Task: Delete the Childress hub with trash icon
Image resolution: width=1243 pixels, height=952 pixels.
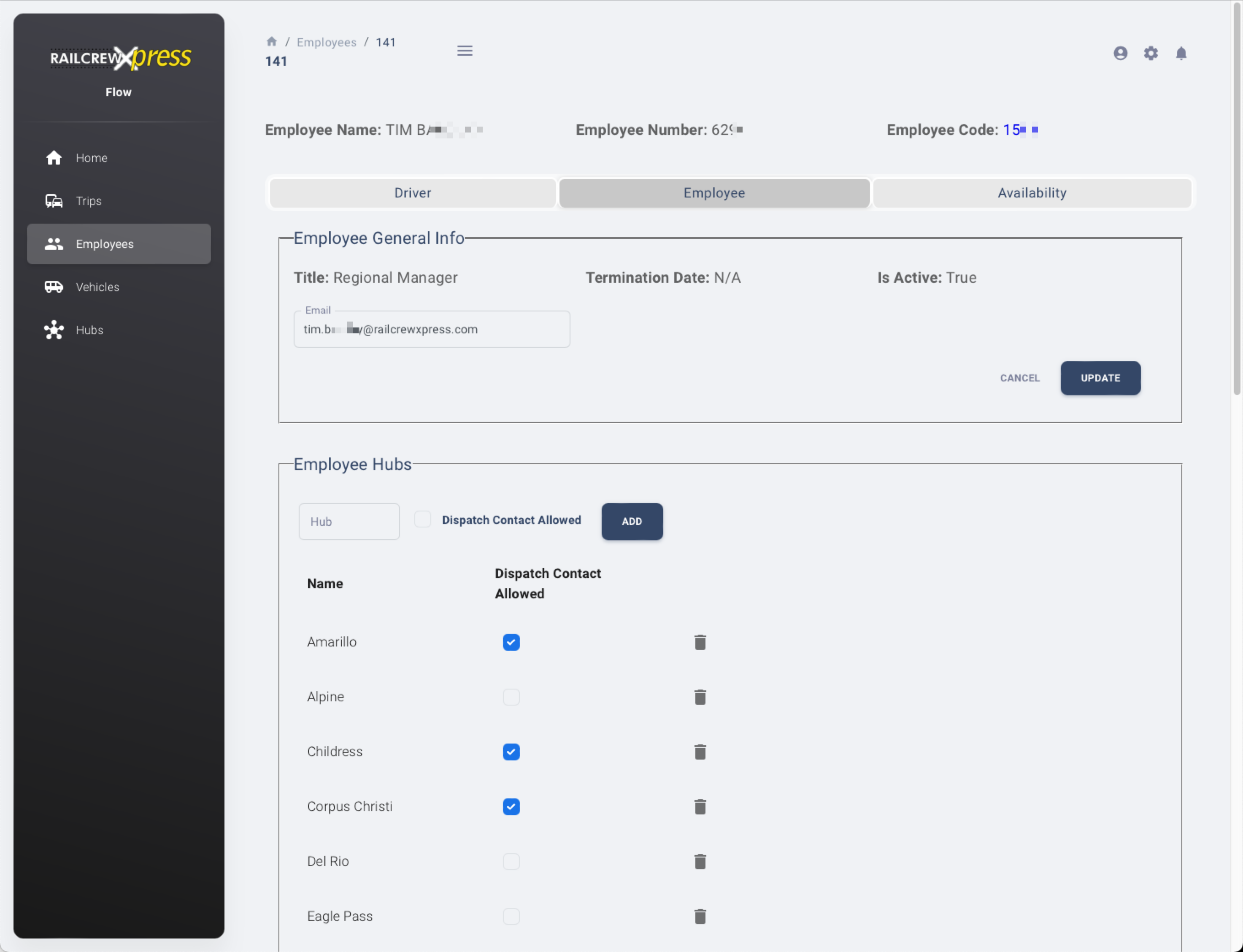Action: point(700,752)
